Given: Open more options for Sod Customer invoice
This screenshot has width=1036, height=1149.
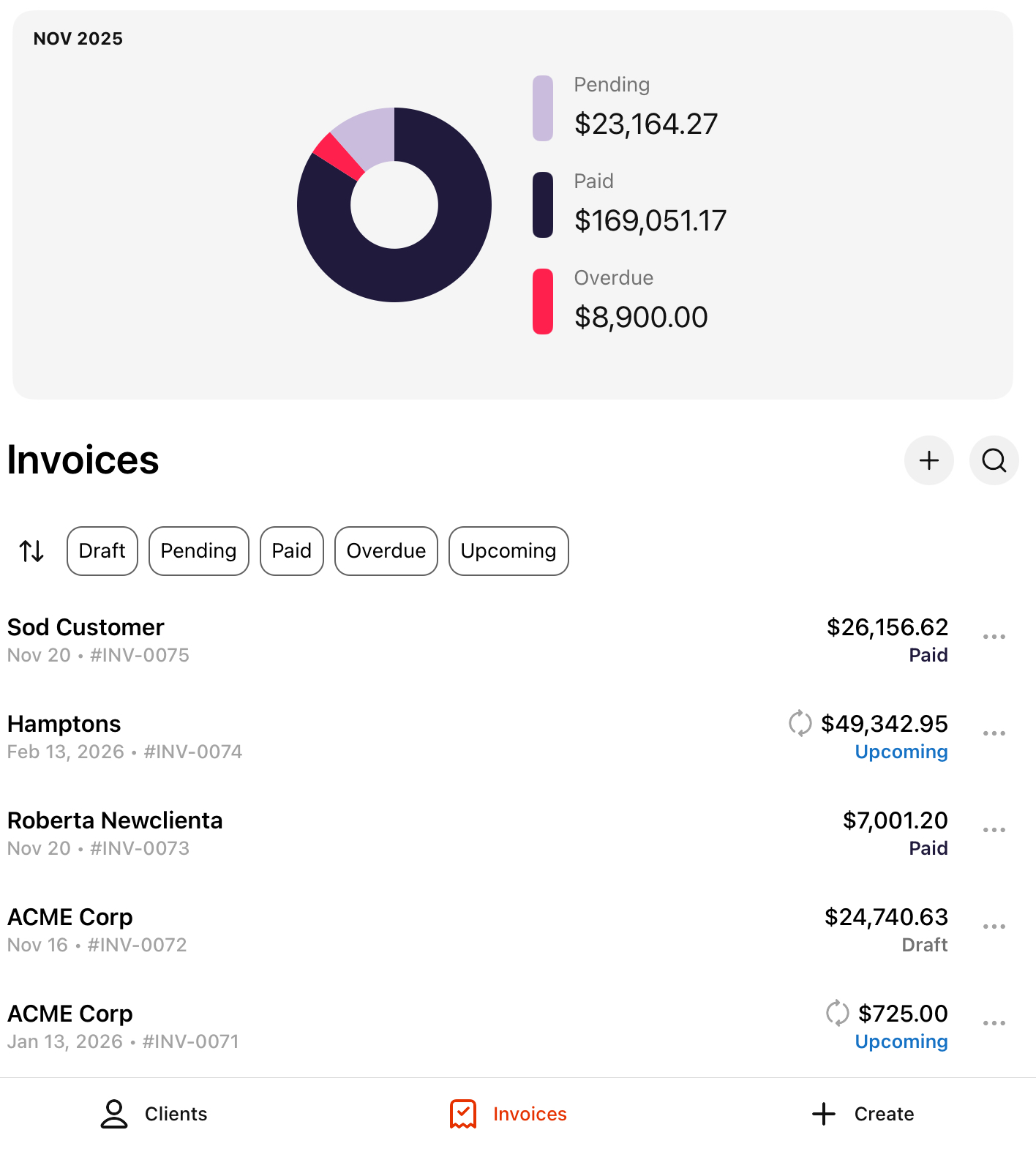Looking at the screenshot, I should click(x=994, y=637).
